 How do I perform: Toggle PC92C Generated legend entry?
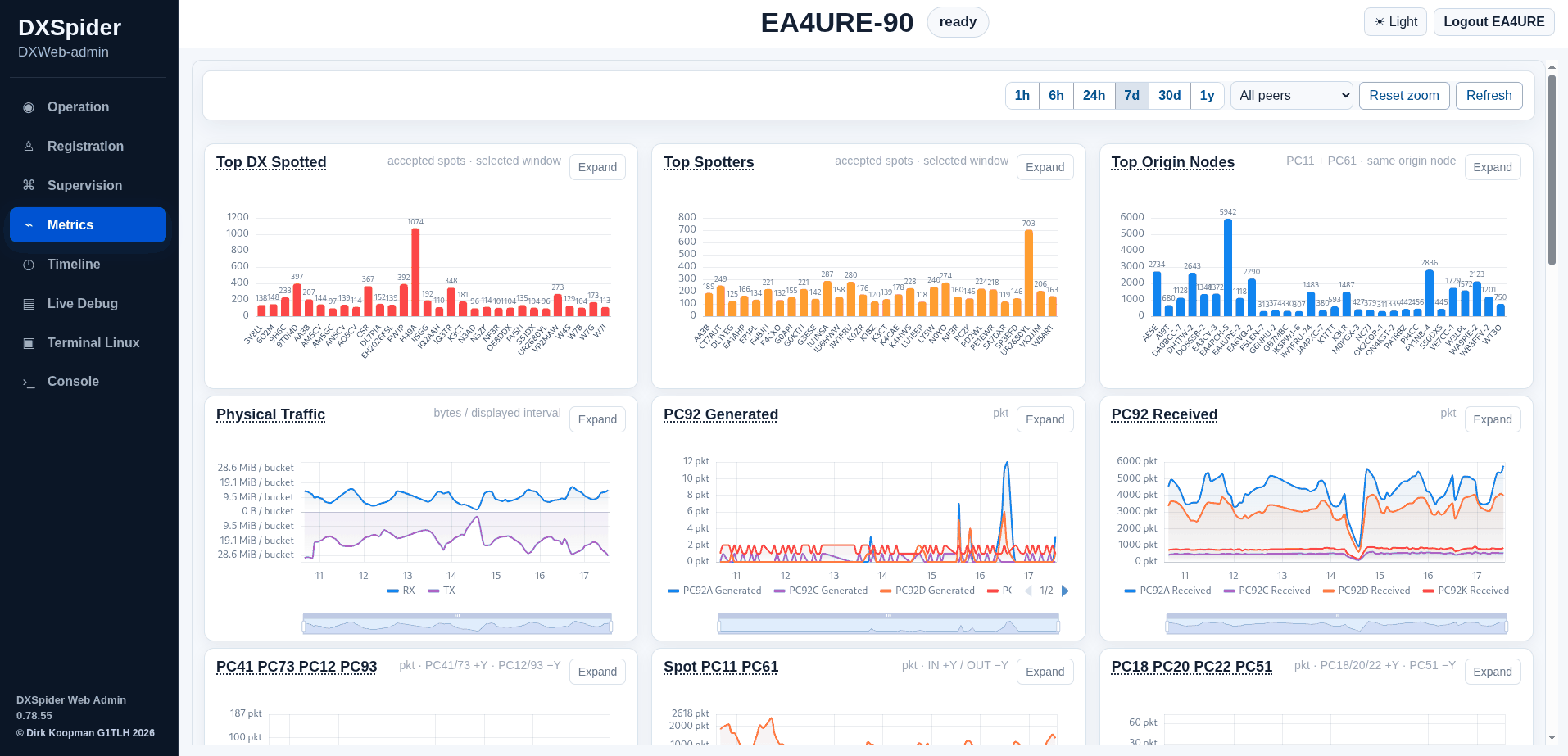[x=821, y=591]
